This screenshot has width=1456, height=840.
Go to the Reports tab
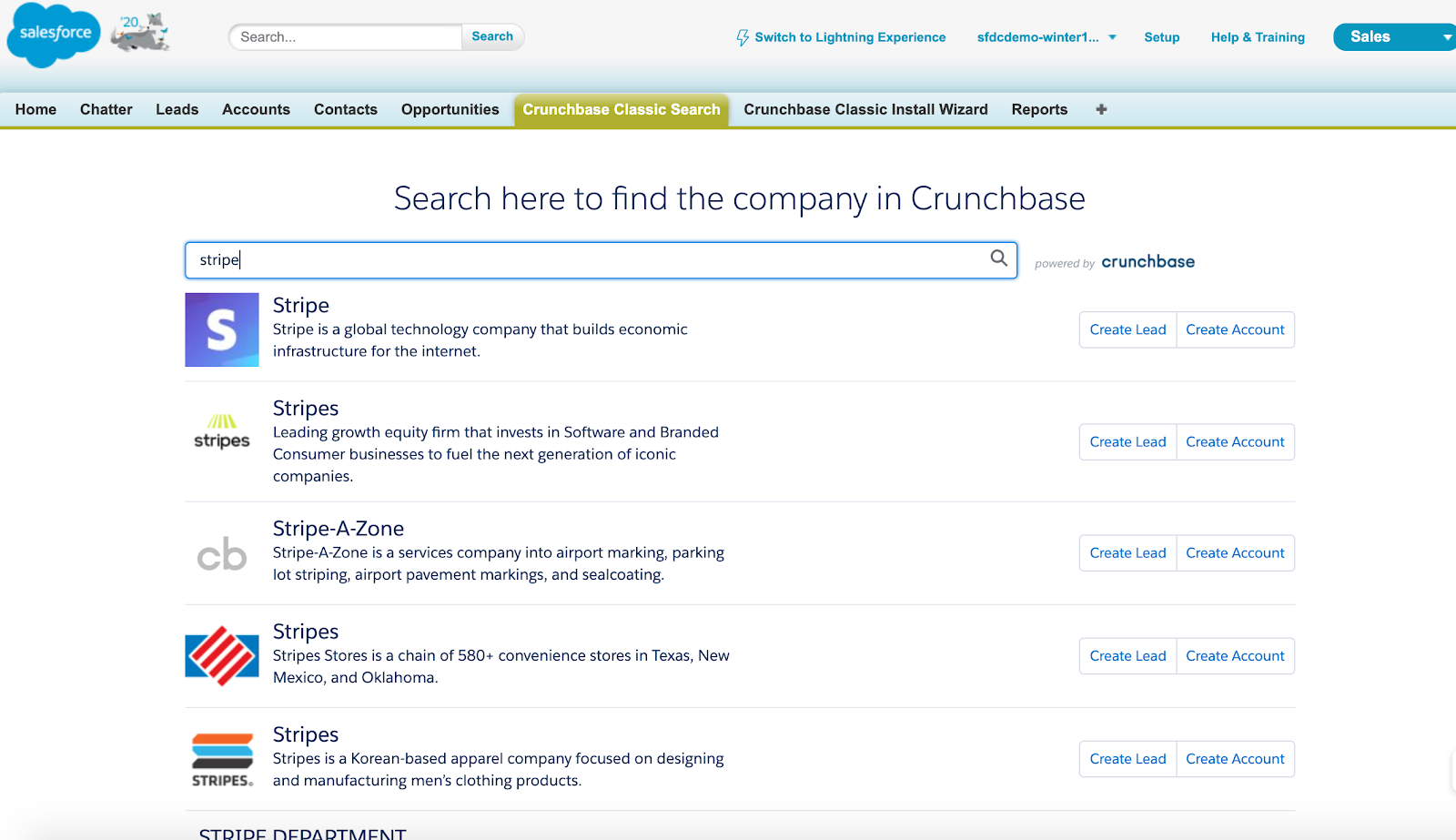pos(1039,109)
